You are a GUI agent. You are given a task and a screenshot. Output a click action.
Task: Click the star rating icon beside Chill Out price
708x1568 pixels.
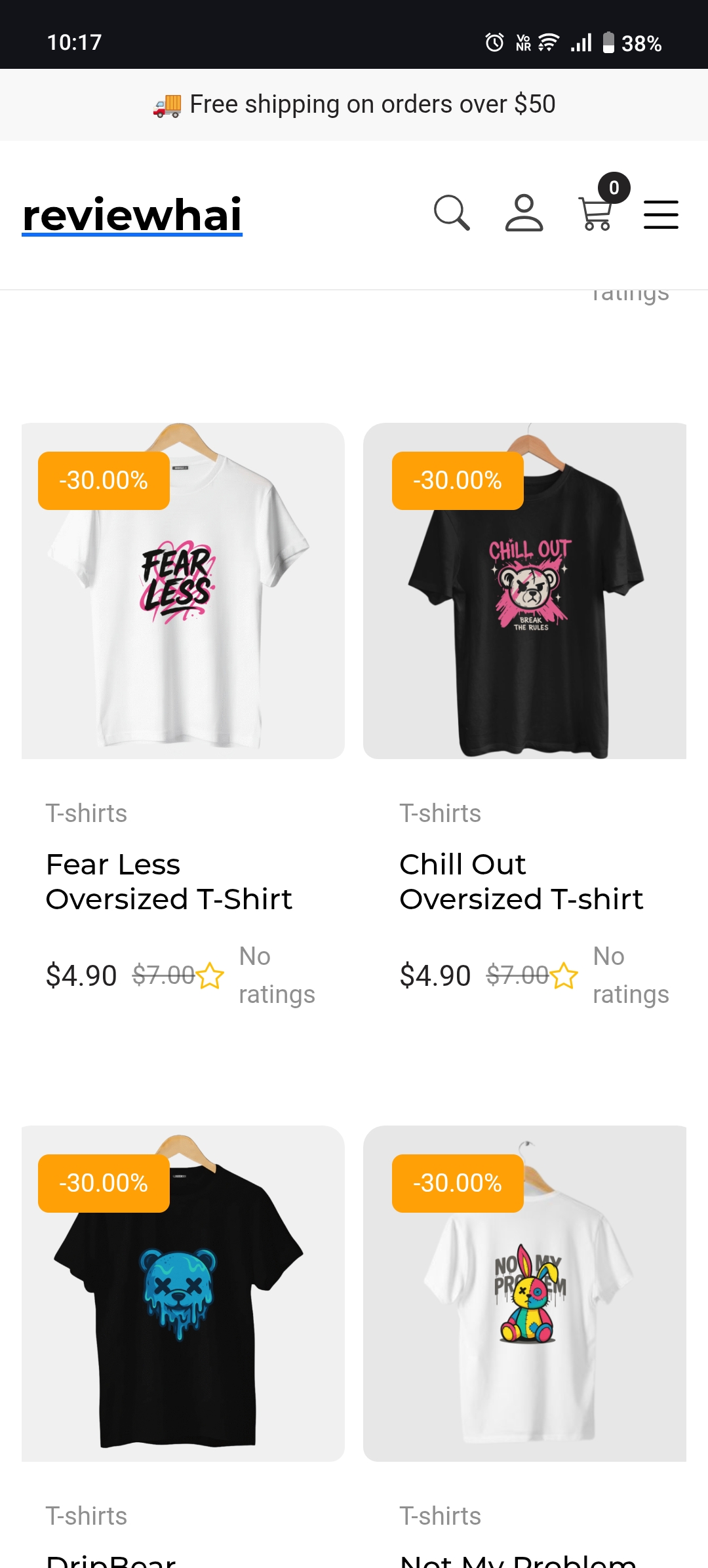pyautogui.click(x=564, y=975)
